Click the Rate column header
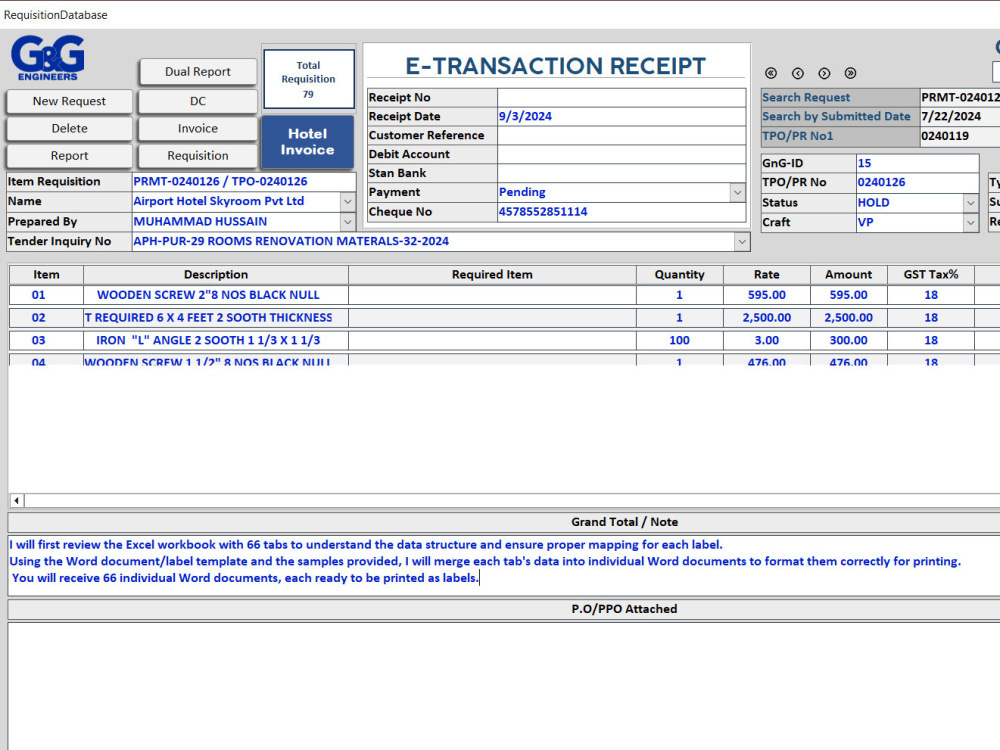 [x=767, y=275]
